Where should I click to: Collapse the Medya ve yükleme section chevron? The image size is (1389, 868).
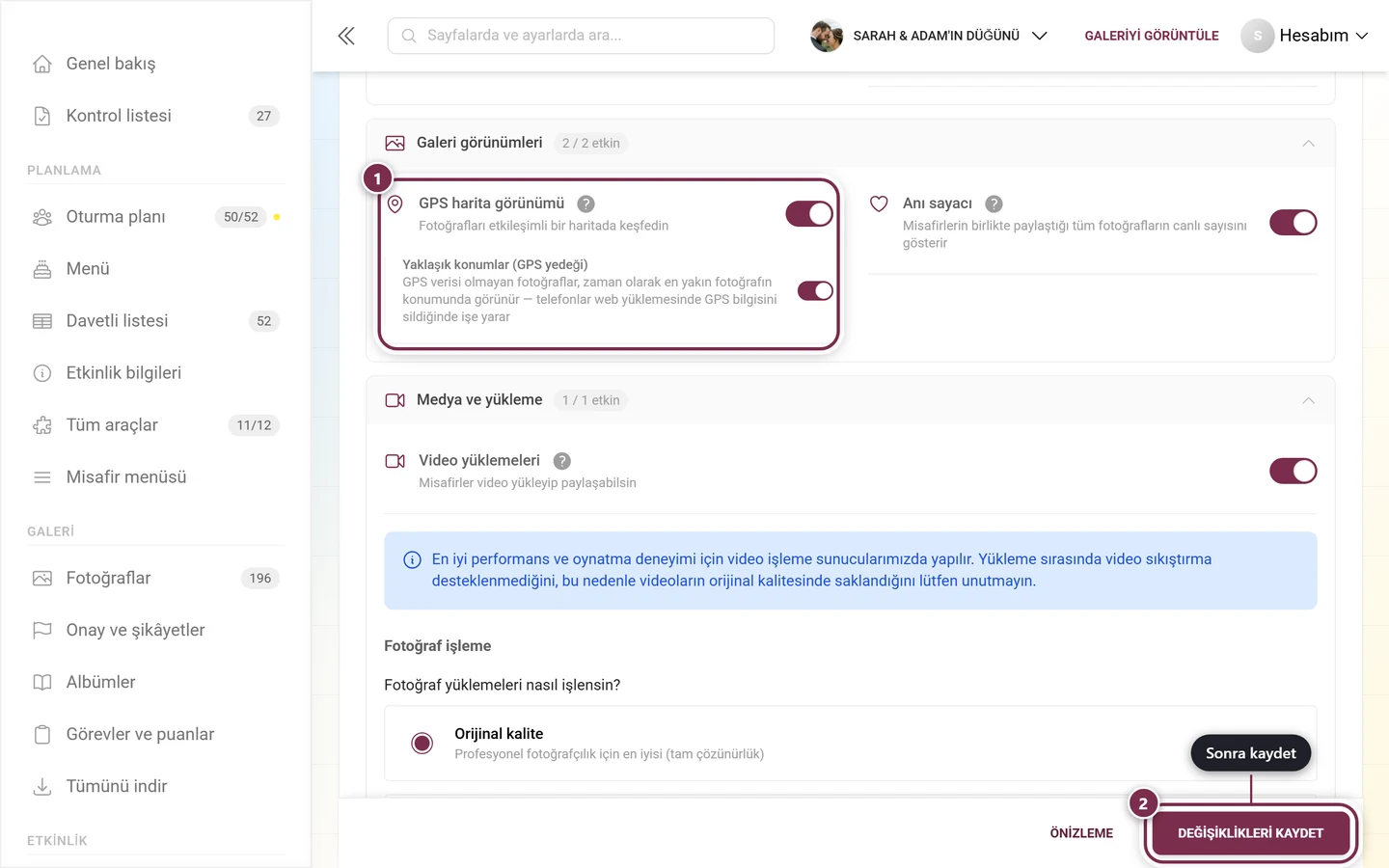[1308, 400]
